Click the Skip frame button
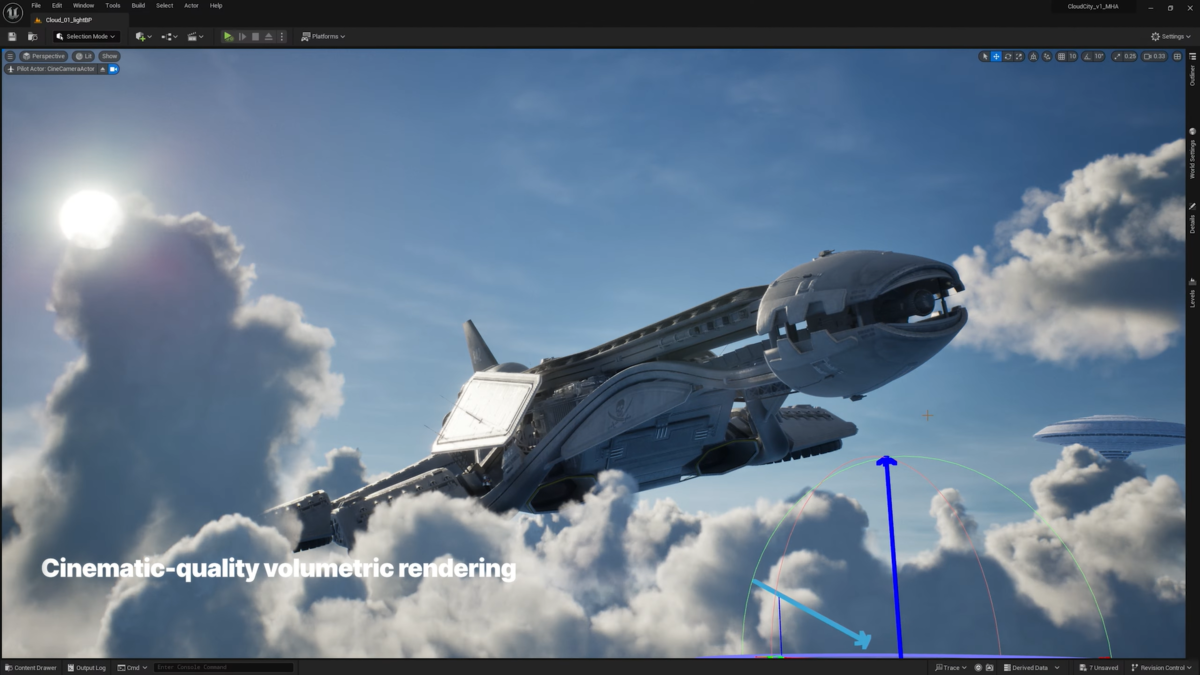This screenshot has width=1200, height=675. [242, 36]
